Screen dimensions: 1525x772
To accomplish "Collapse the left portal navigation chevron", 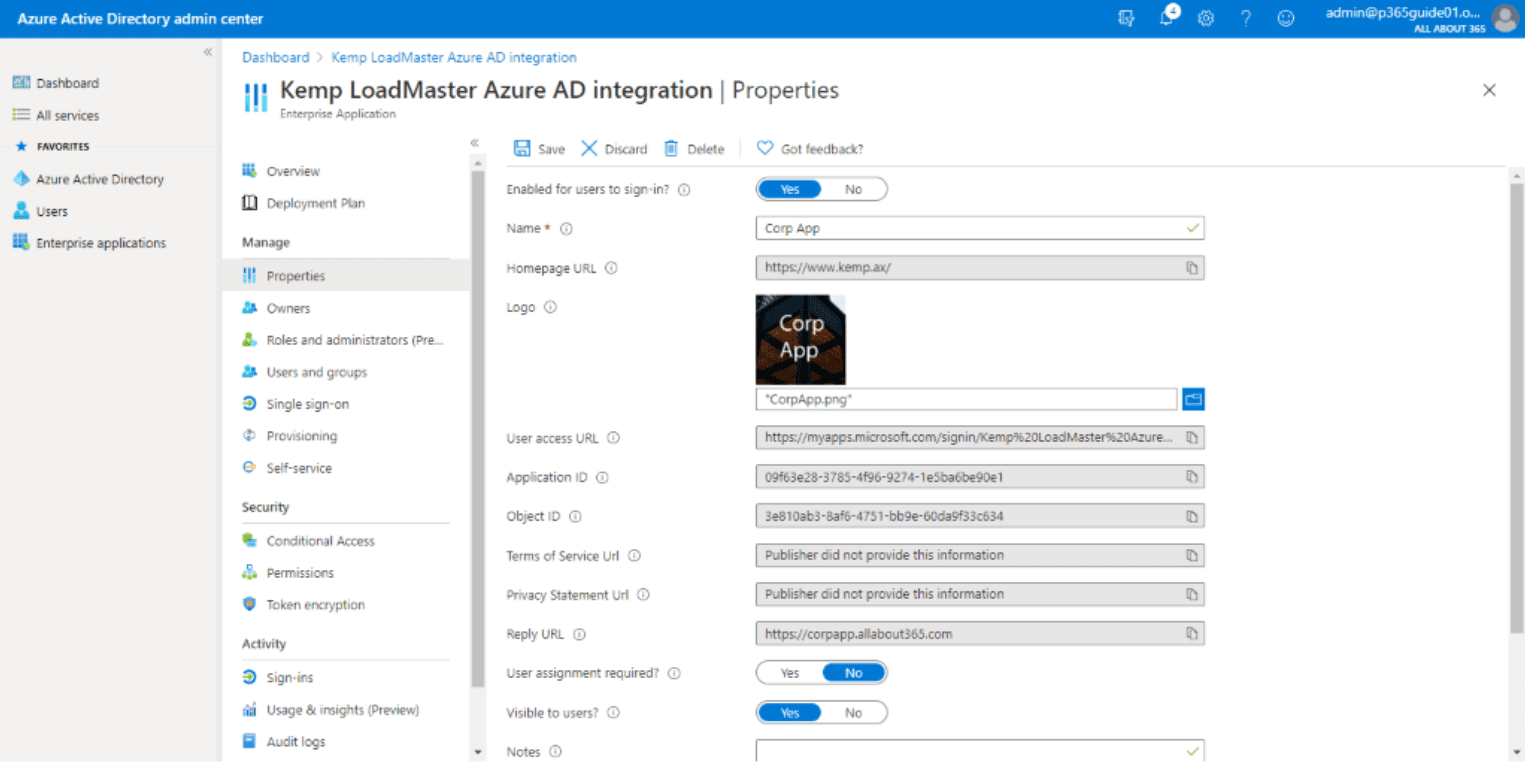I will pyautogui.click(x=208, y=52).
